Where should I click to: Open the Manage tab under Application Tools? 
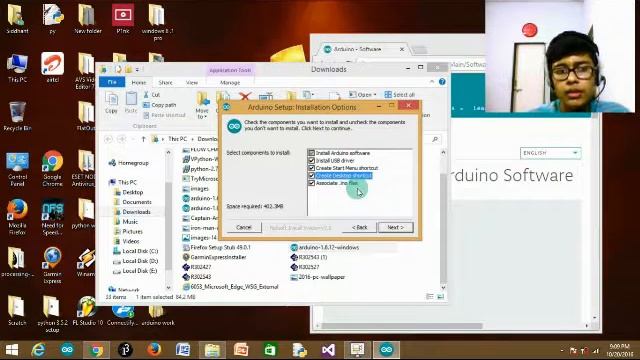pyautogui.click(x=230, y=82)
